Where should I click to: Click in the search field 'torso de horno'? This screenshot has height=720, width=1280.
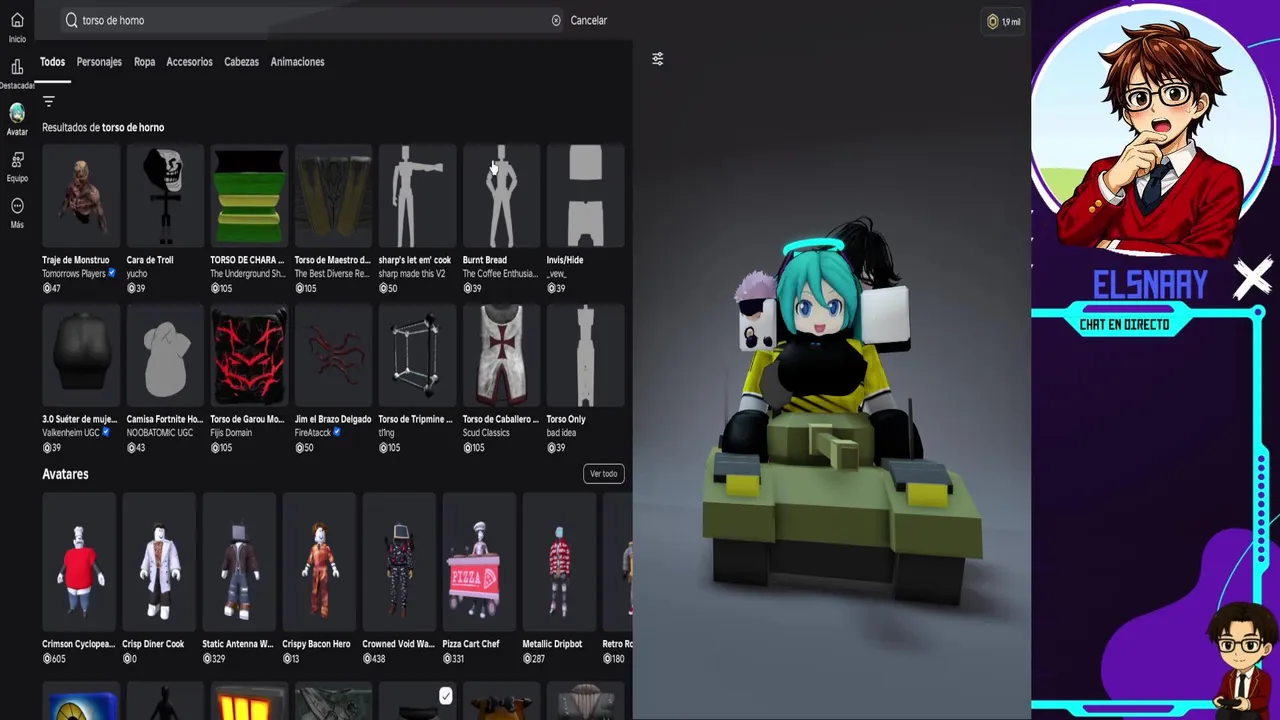(x=312, y=20)
